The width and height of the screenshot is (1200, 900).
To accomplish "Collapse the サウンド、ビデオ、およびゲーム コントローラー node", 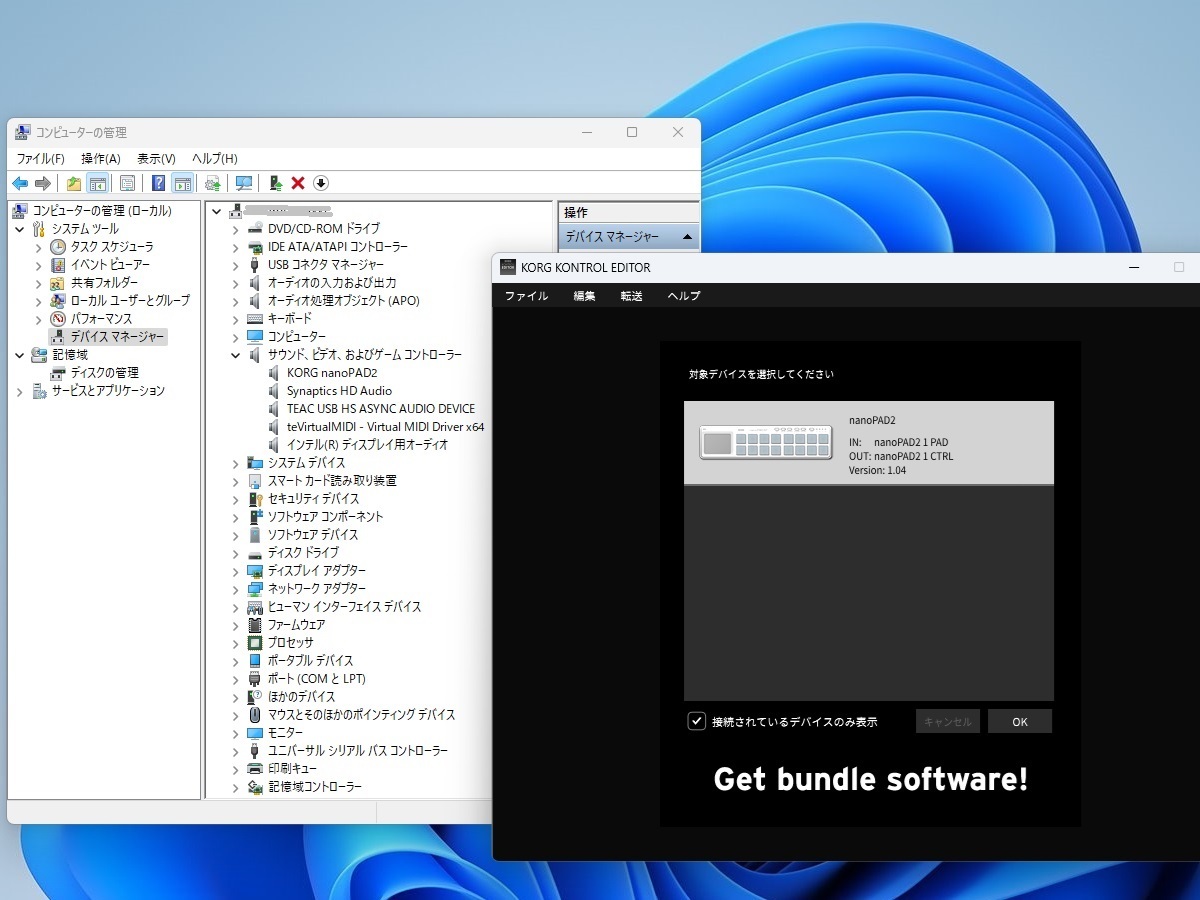I will (236, 355).
